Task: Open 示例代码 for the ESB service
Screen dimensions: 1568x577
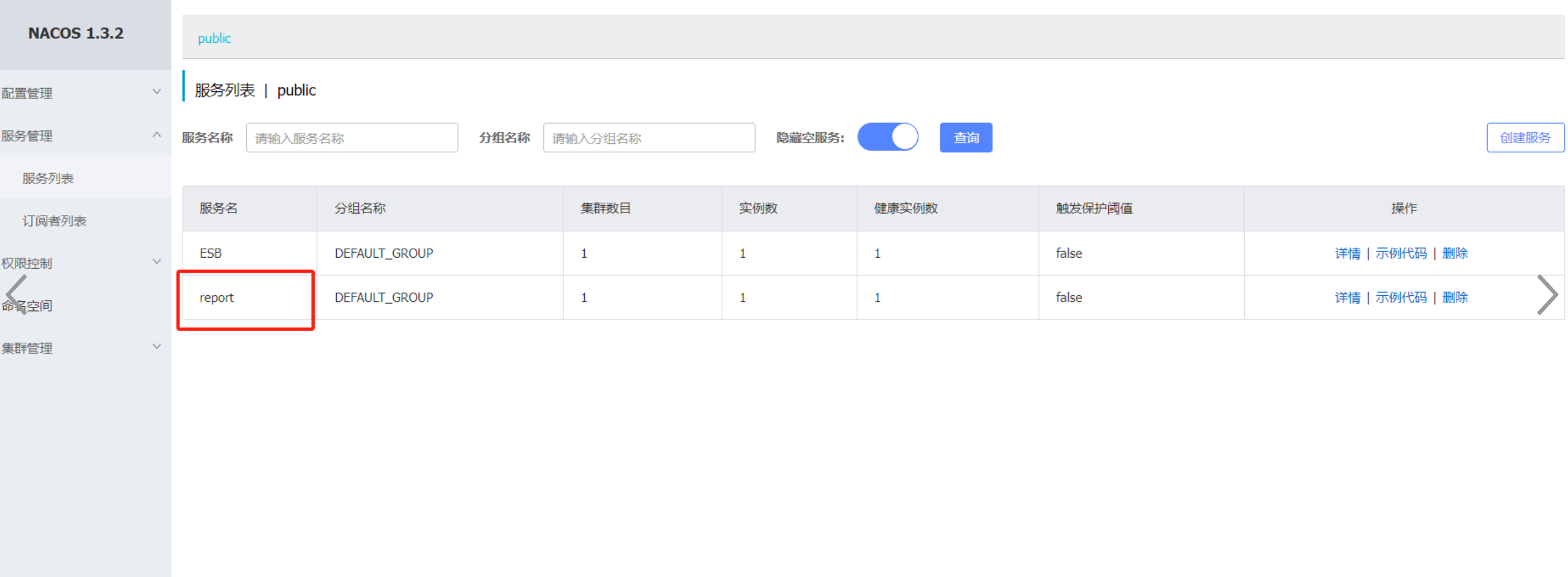Action: [x=1401, y=253]
